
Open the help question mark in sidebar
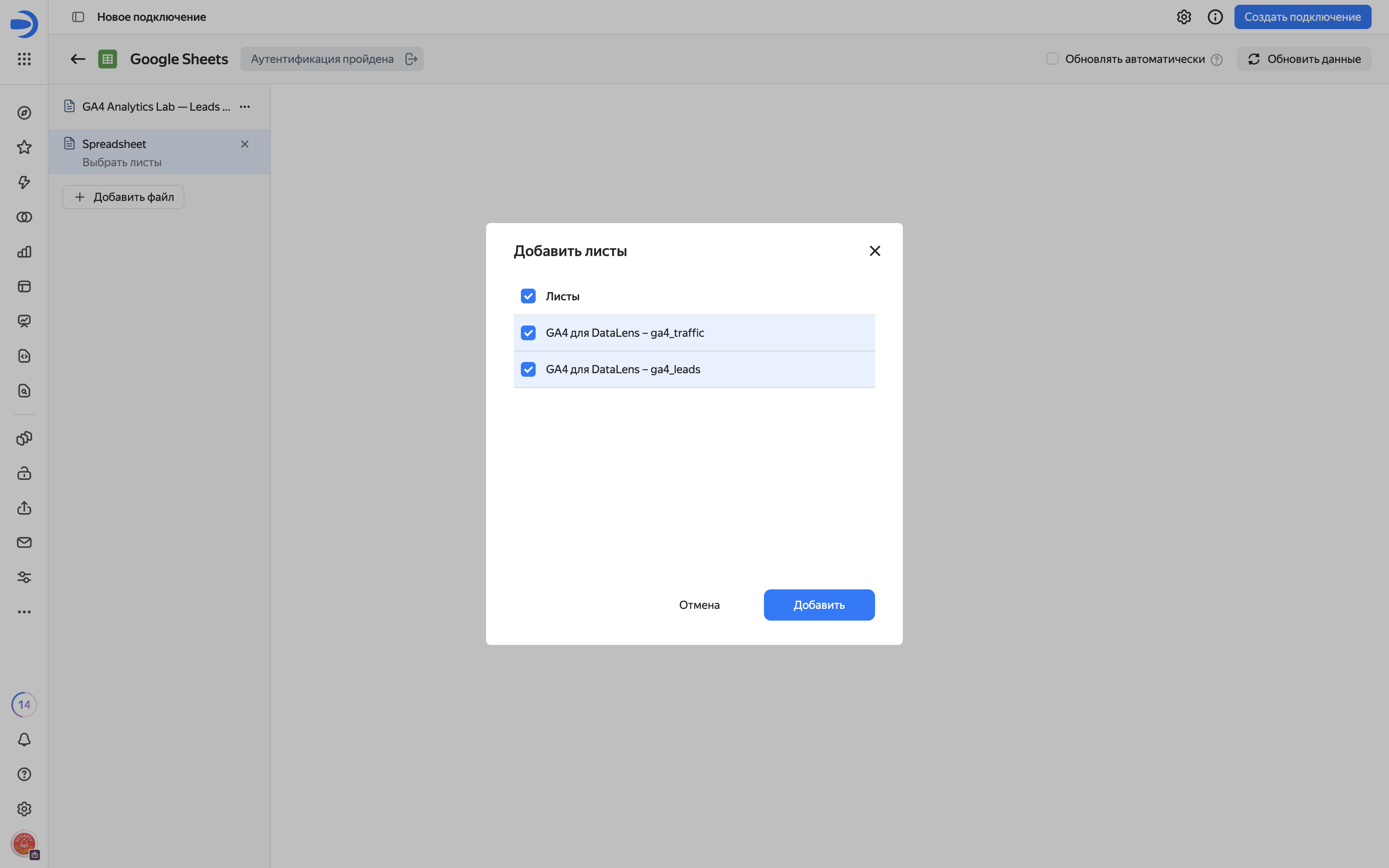pyautogui.click(x=24, y=774)
